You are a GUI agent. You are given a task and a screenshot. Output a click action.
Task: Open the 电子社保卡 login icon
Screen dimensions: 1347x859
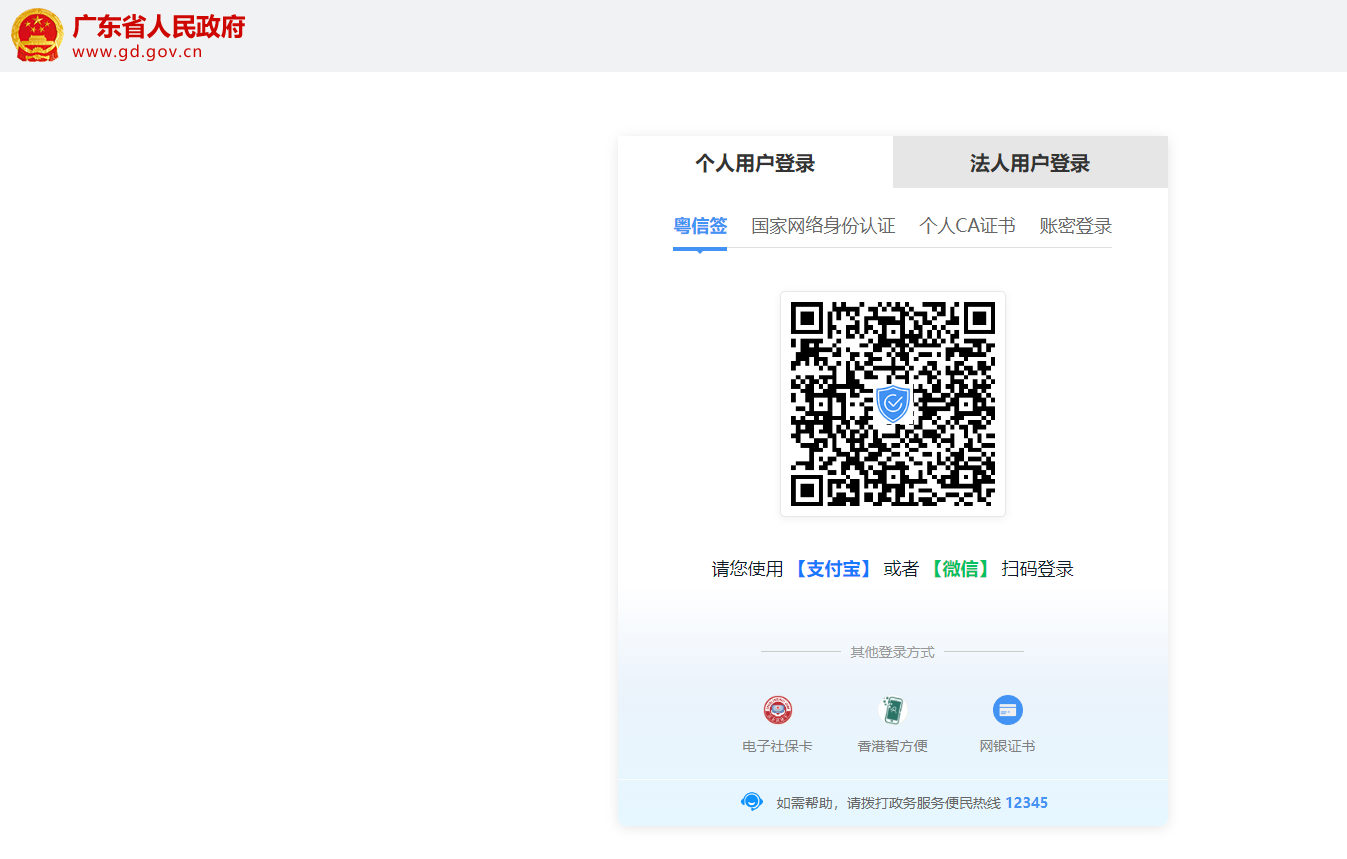(777, 710)
